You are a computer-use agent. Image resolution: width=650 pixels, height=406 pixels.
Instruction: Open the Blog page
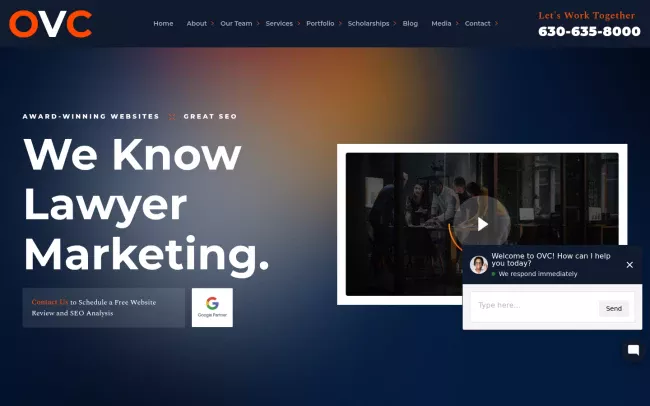coord(410,24)
